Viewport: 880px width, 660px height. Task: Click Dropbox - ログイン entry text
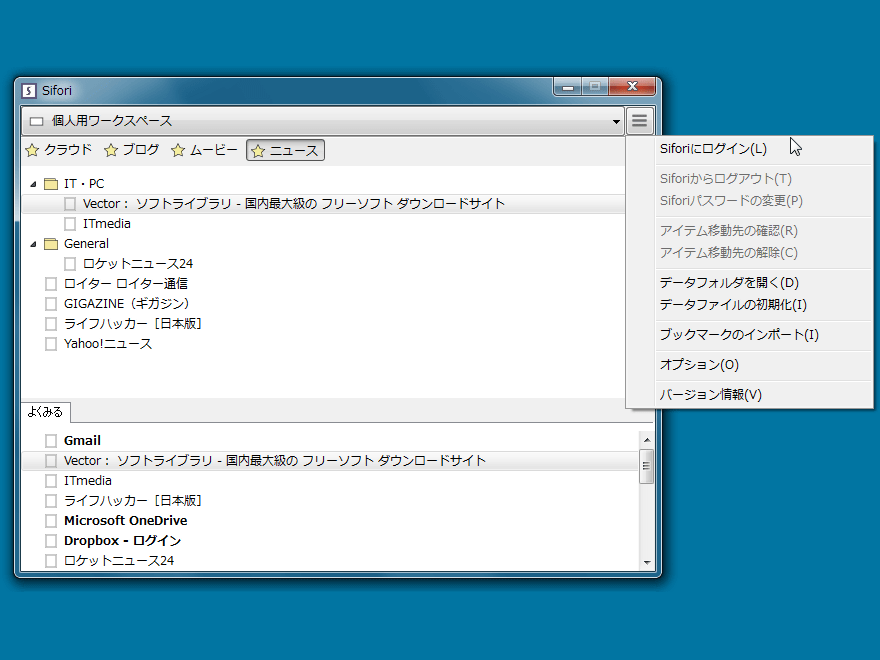[x=122, y=541]
